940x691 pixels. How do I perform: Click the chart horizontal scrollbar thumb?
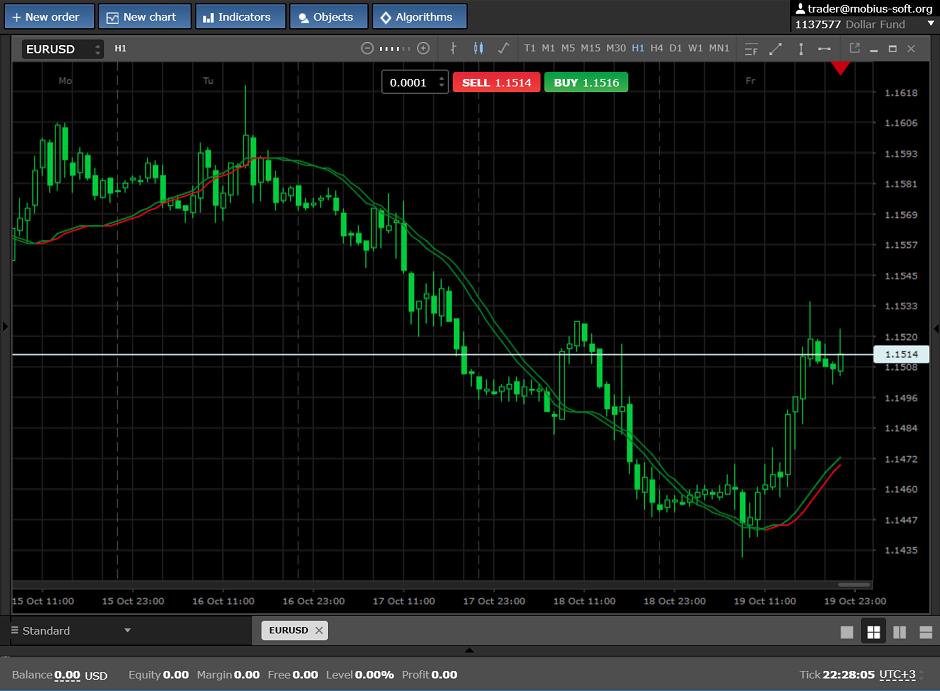click(854, 584)
